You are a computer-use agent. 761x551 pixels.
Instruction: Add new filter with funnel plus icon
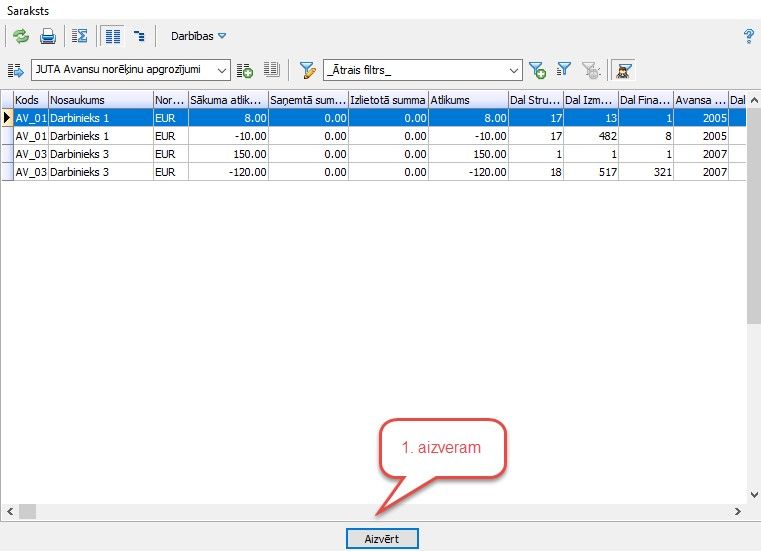click(x=538, y=70)
